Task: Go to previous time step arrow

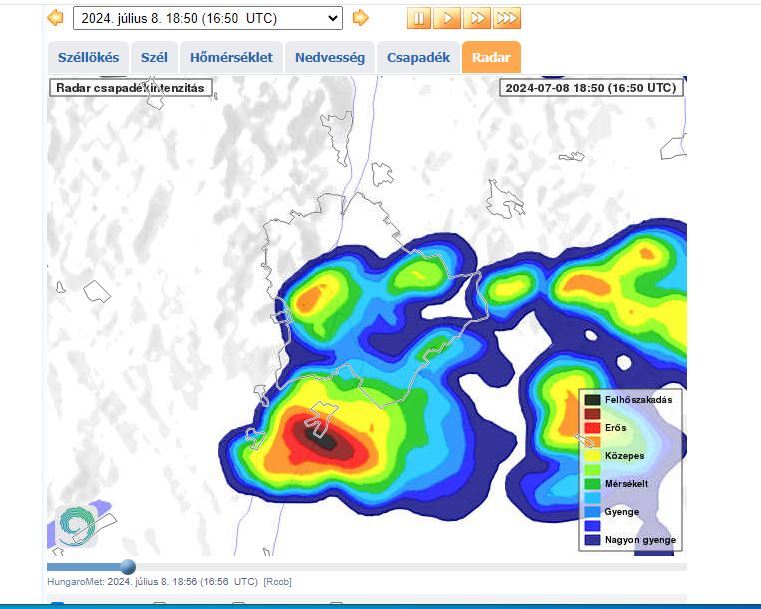Action: [56, 18]
